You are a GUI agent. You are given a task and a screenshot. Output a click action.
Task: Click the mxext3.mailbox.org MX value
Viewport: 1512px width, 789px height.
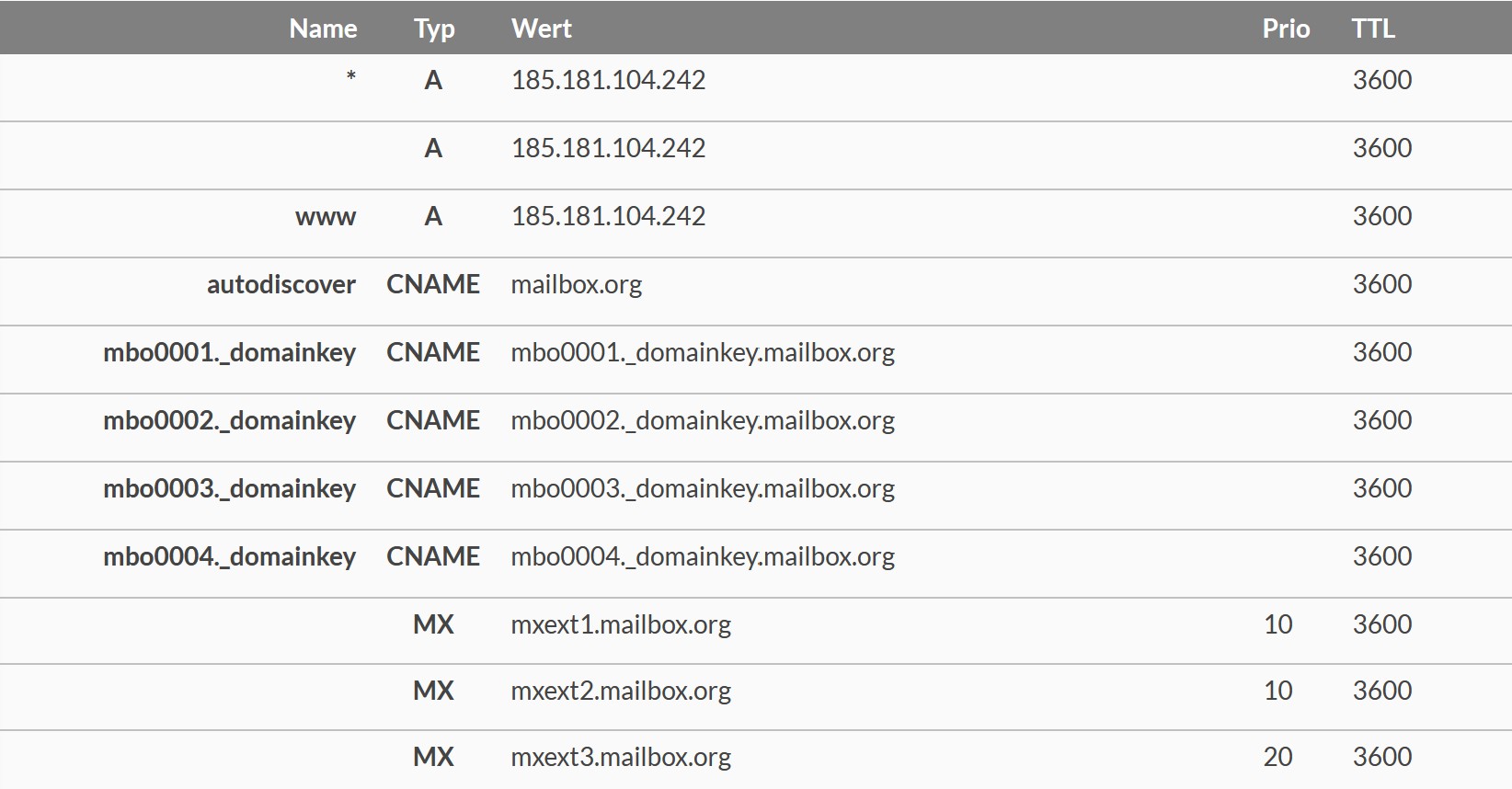(x=621, y=758)
